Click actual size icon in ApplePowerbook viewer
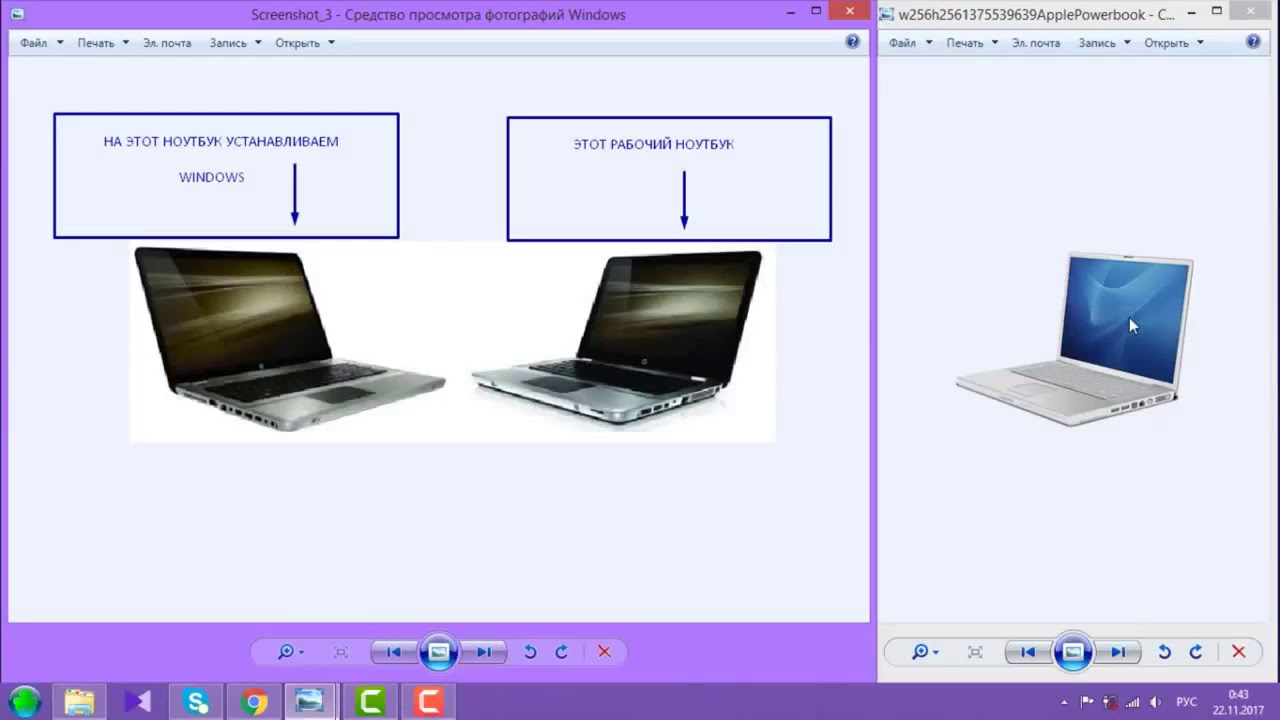This screenshot has width=1280, height=720. pos(975,652)
